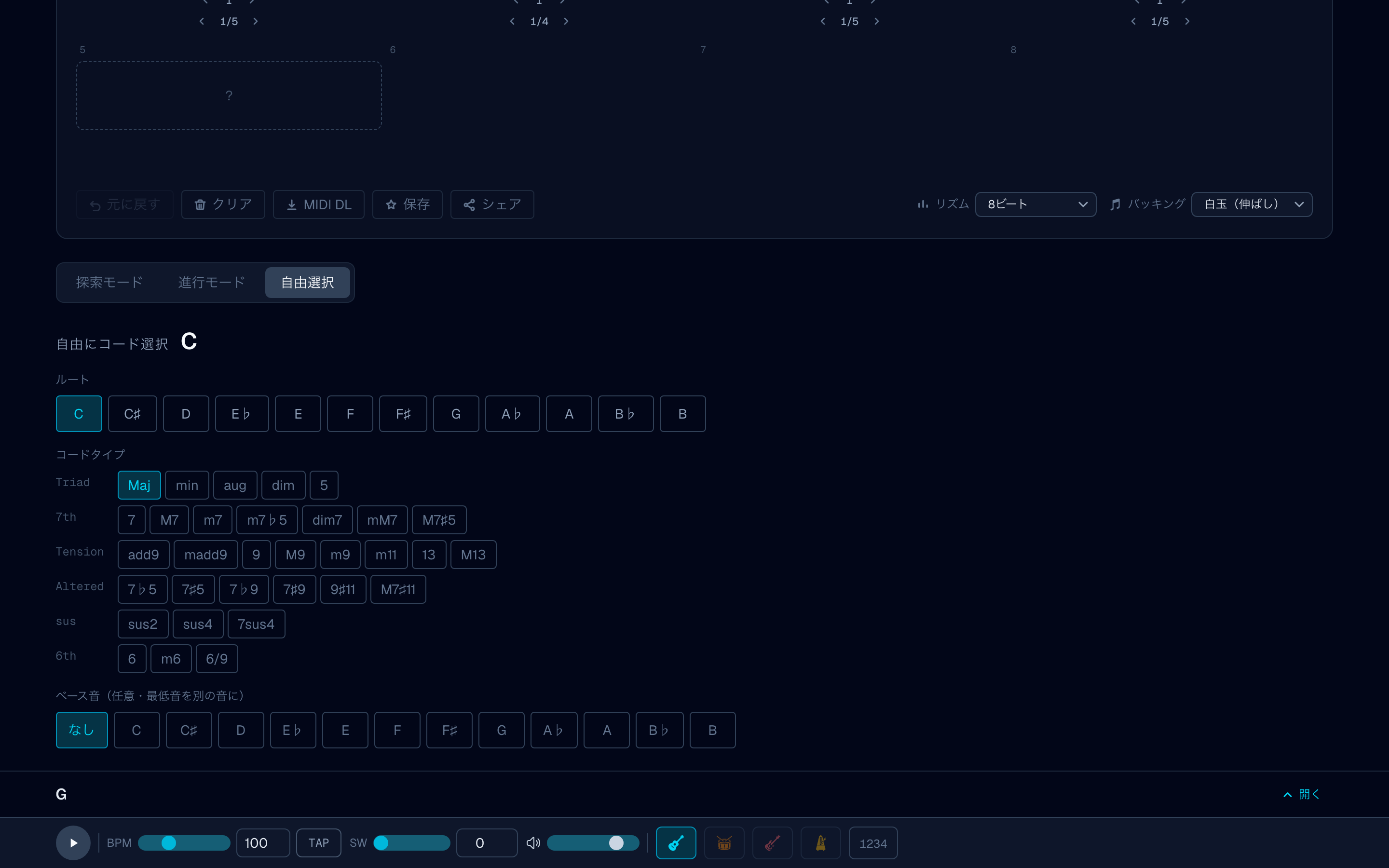Switch to the 進行モード tab

tap(211, 283)
